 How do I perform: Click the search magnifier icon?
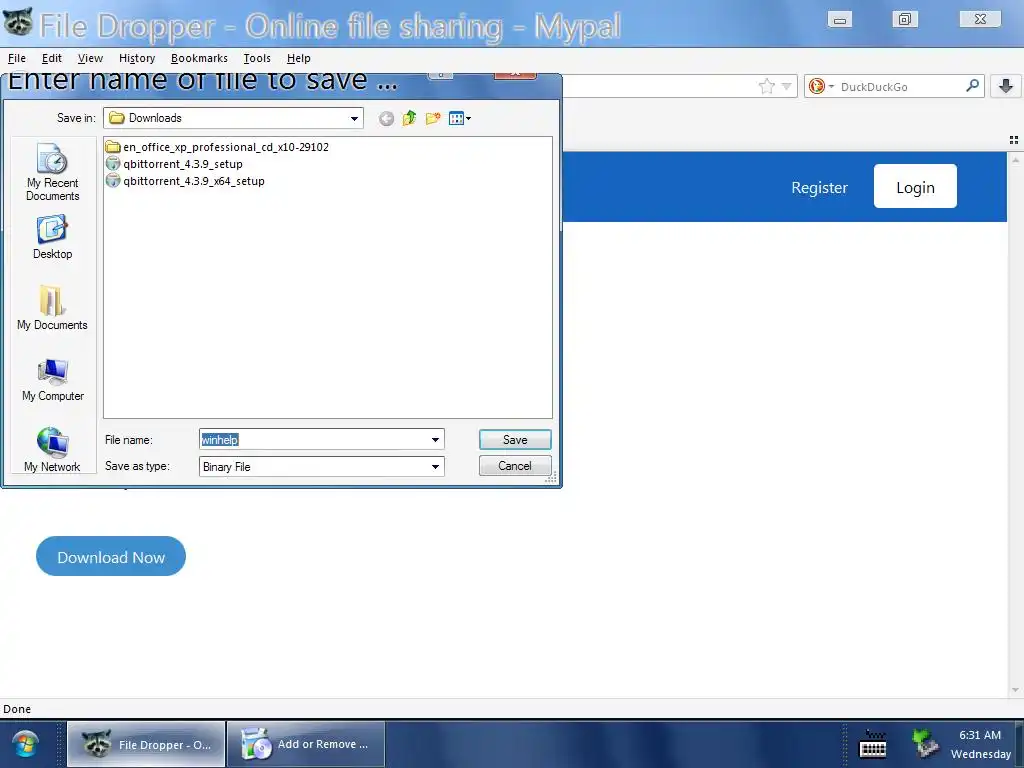(x=972, y=86)
